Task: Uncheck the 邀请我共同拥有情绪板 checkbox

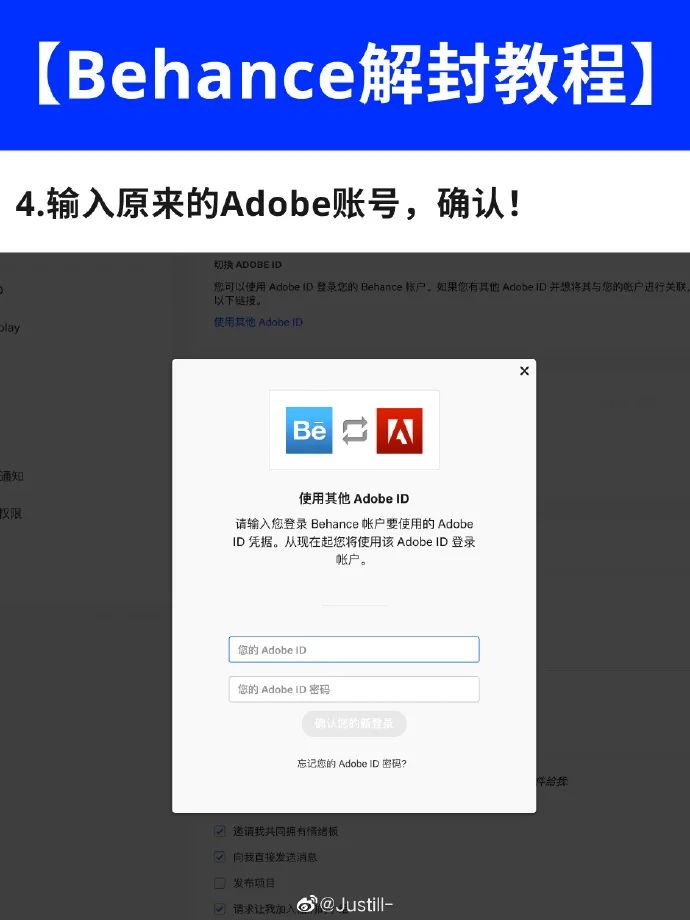Action: point(220,831)
